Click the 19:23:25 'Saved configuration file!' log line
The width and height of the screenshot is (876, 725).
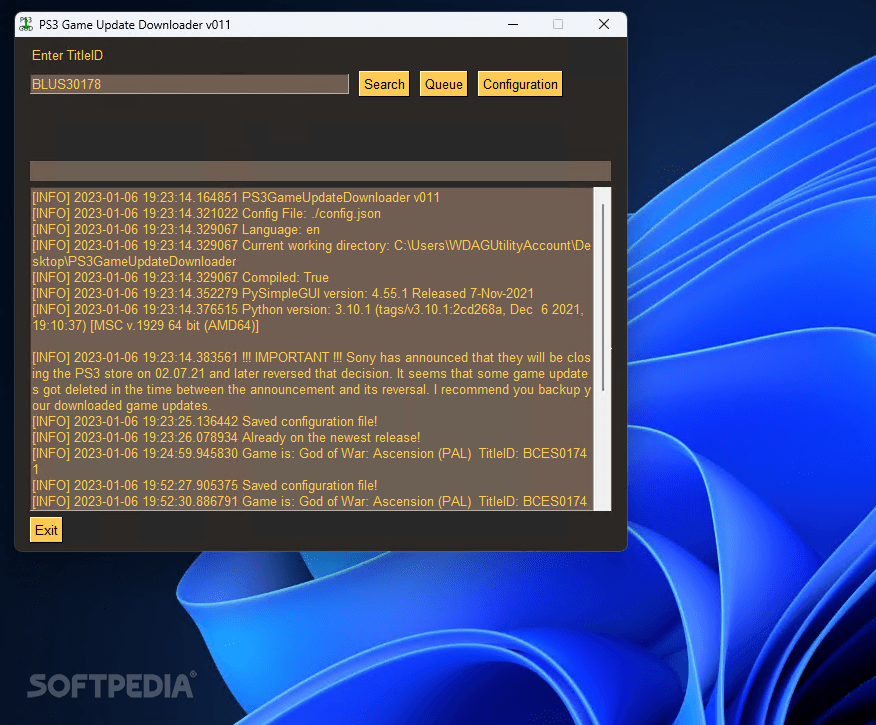click(x=204, y=422)
